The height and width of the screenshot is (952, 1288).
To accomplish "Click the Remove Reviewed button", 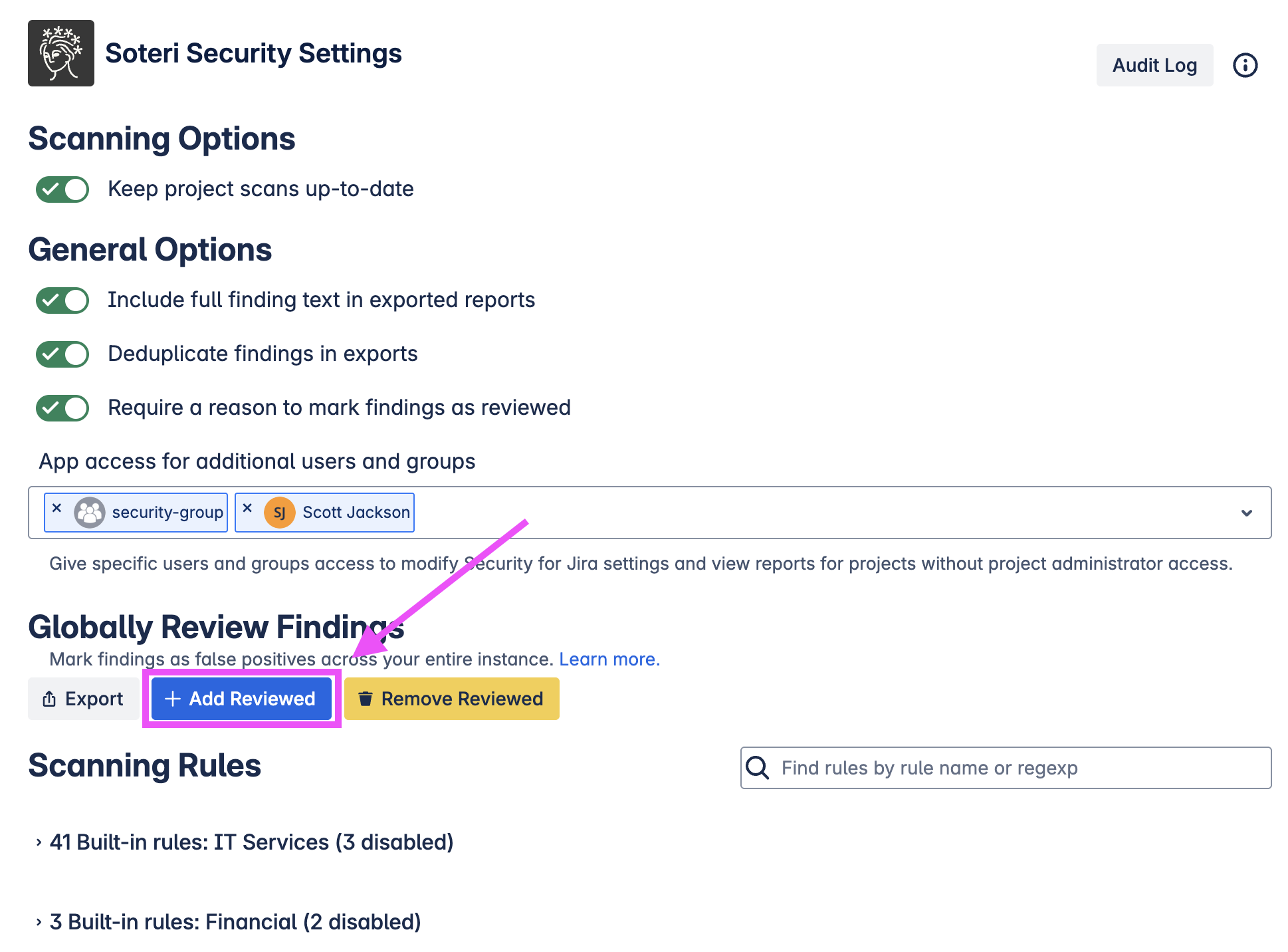I will click(x=452, y=699).
